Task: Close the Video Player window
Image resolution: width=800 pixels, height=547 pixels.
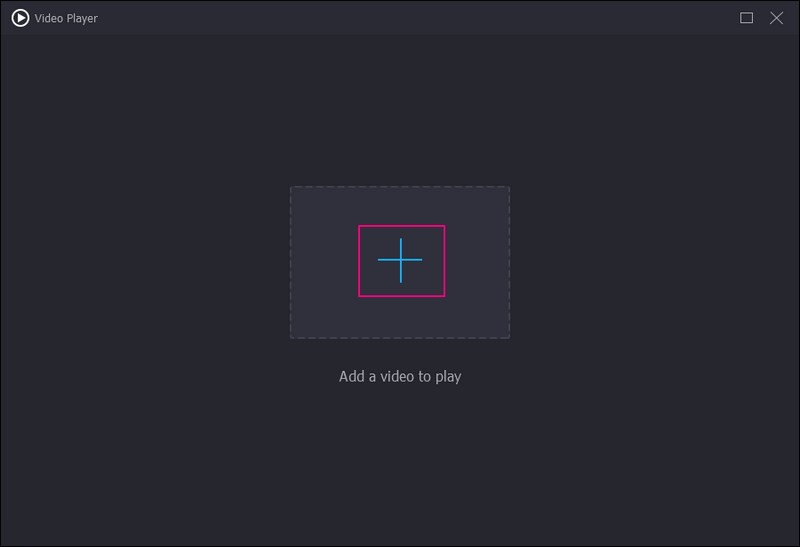Action: pyautogui.click(x=776, y=18)
